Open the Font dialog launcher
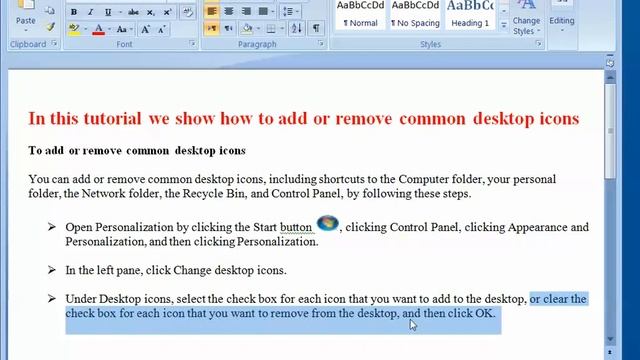Screen dimensions: 640x360 pyautogui.click(x=192, y=43)
